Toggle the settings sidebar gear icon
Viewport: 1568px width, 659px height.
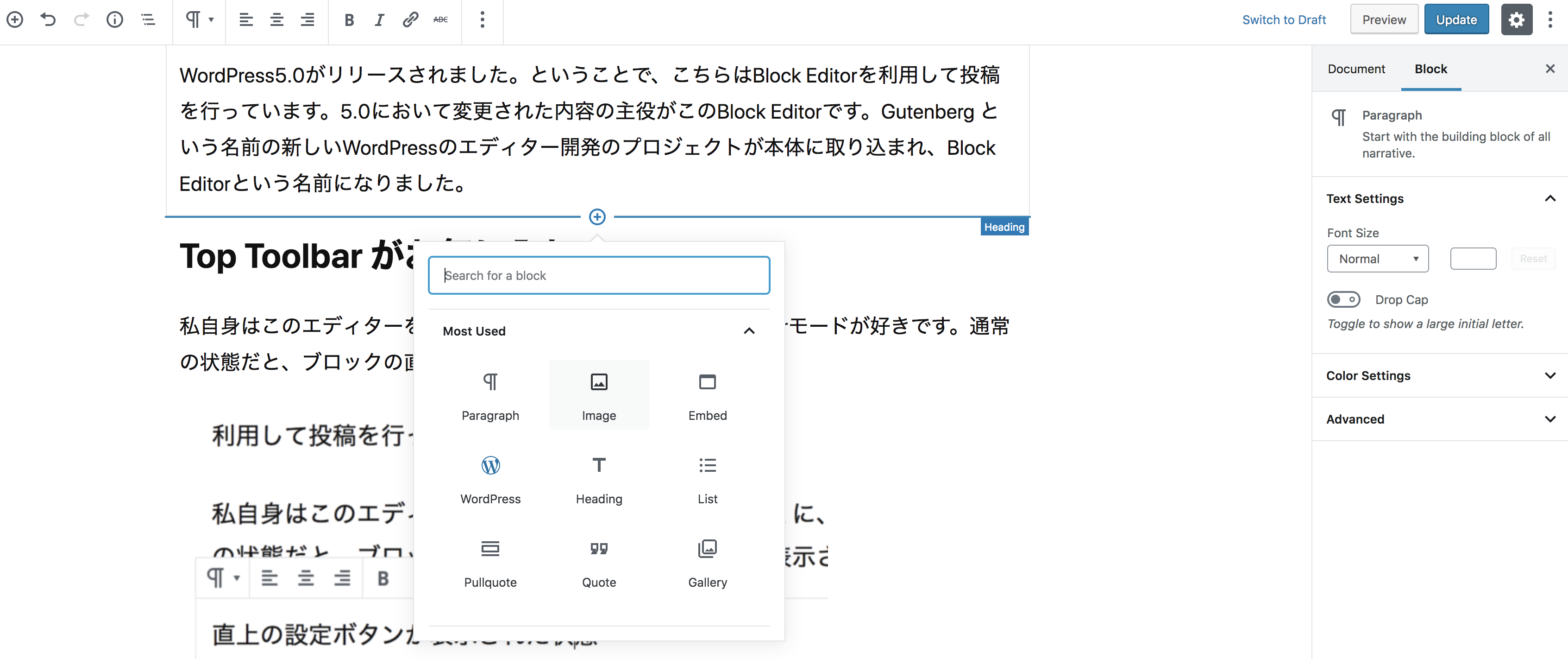1517,19
